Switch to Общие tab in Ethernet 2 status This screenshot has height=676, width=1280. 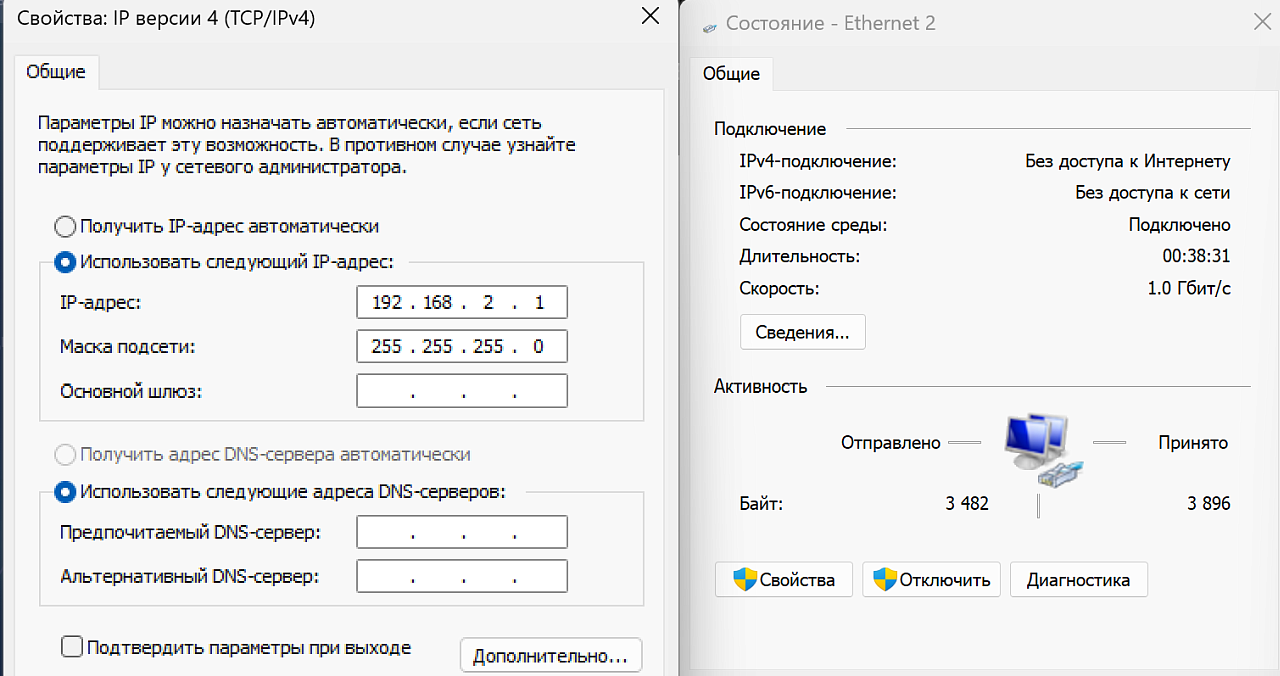coord(730,74)
